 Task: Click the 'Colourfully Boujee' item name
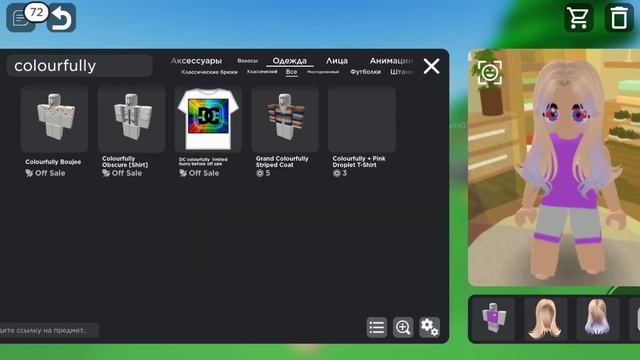coord(53,162)
